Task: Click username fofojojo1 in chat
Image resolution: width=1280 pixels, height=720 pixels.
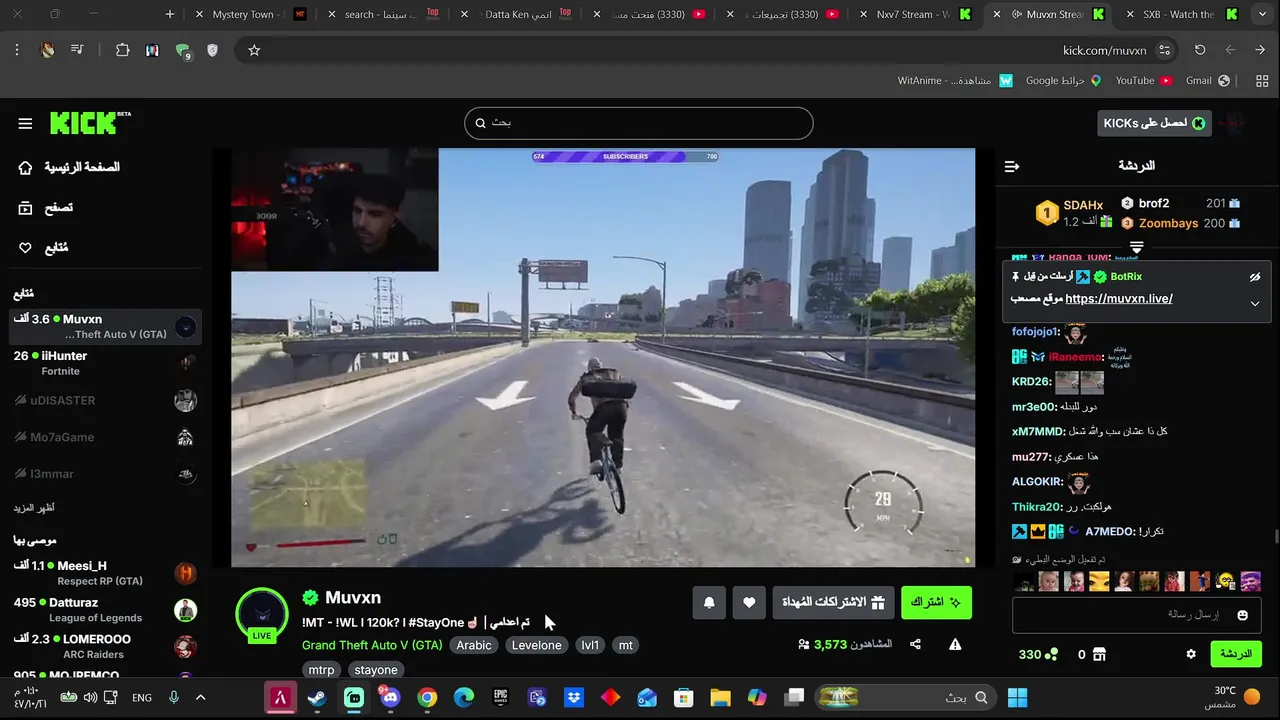Action: pos(1035,332)
